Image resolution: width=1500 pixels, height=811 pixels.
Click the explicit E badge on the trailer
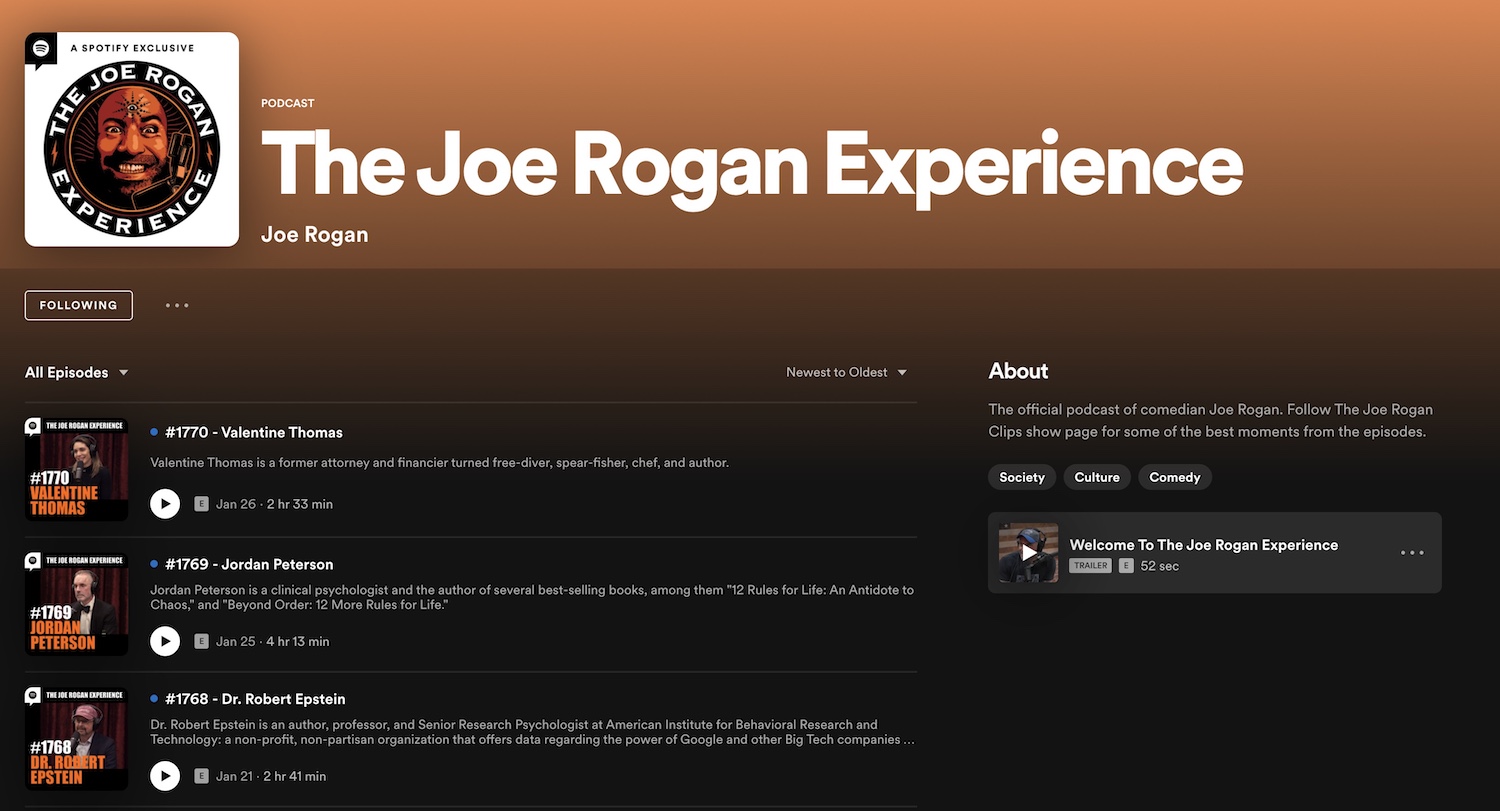[x=1126, y=566]
